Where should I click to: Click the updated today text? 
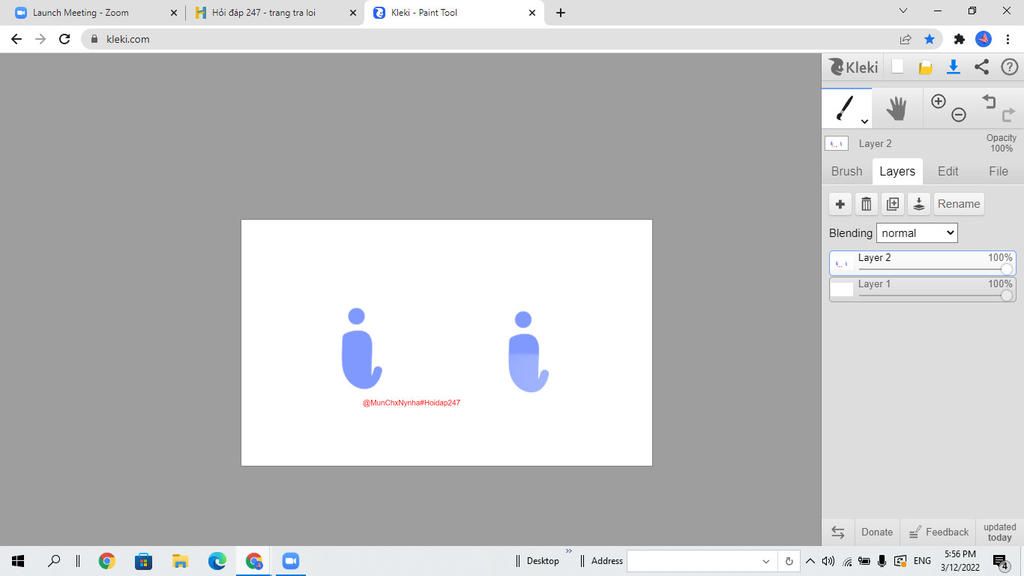tap(999, 532)
